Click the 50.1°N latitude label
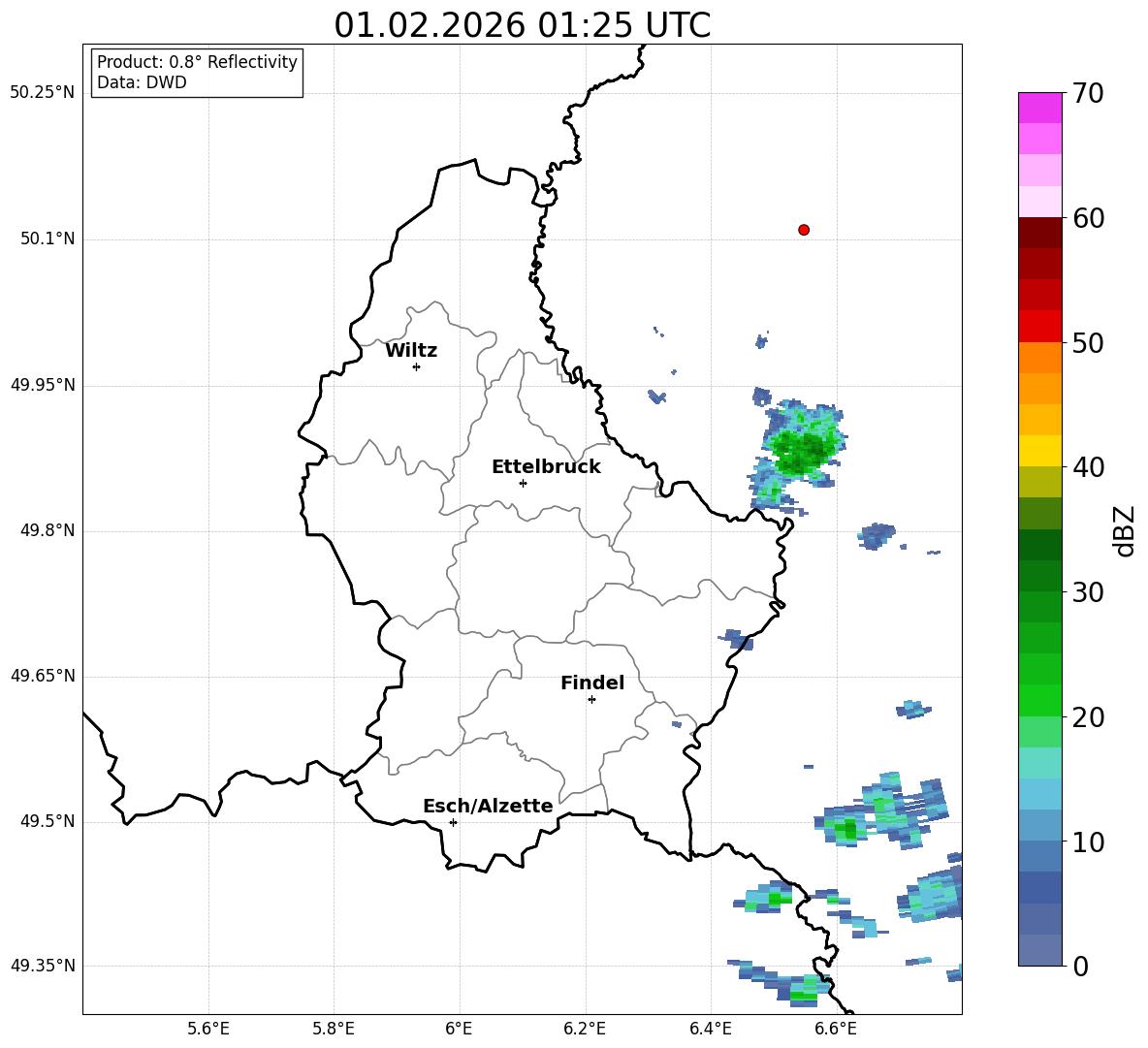Image resolution: width=1148 pixels, height=1048 pixels. [x=48, y=238]
